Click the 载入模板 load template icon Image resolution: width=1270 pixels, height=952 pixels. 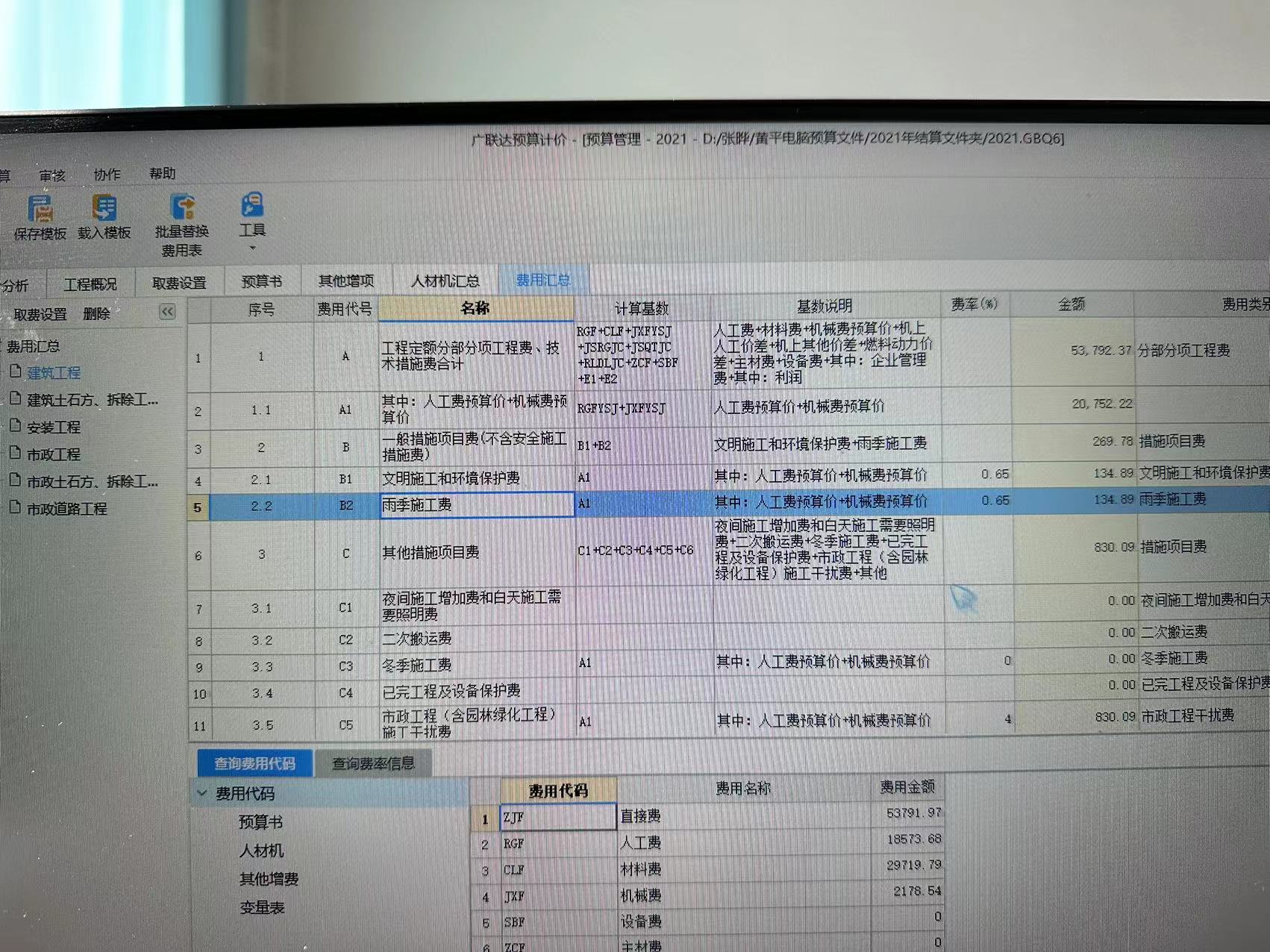tap(104, 208)
